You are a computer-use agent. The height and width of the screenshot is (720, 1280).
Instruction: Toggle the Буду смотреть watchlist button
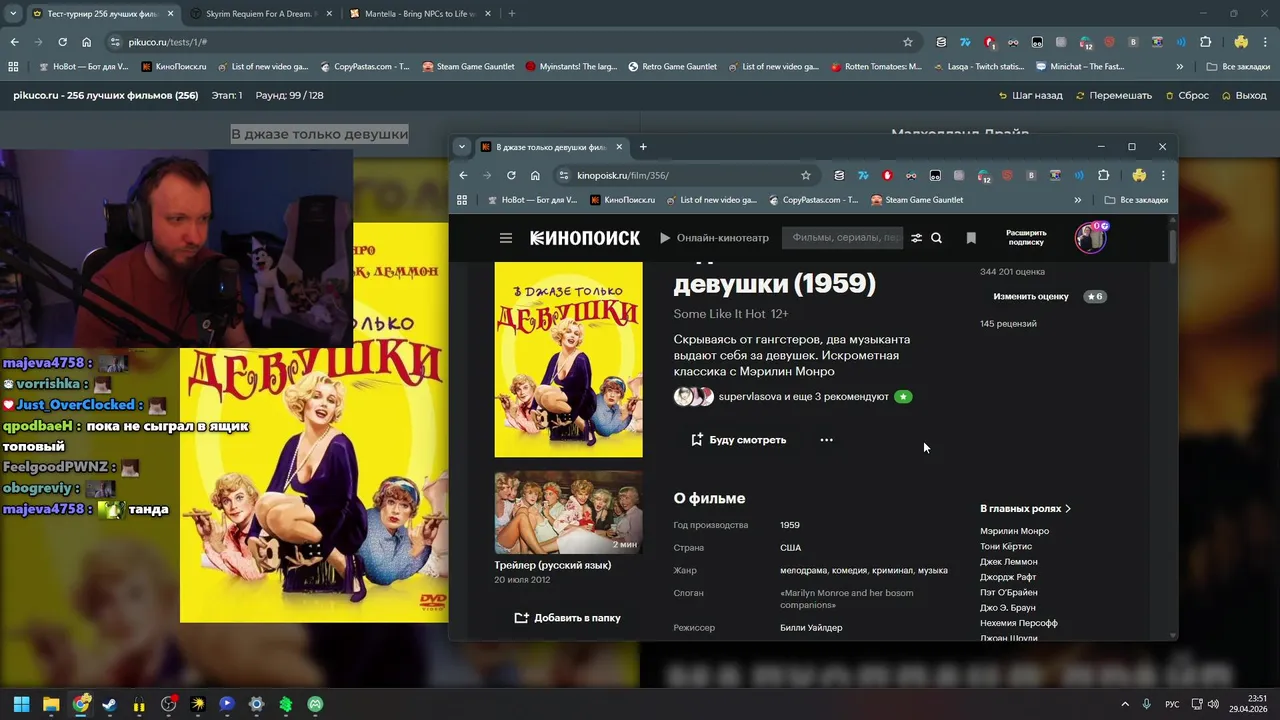(738, 440)
